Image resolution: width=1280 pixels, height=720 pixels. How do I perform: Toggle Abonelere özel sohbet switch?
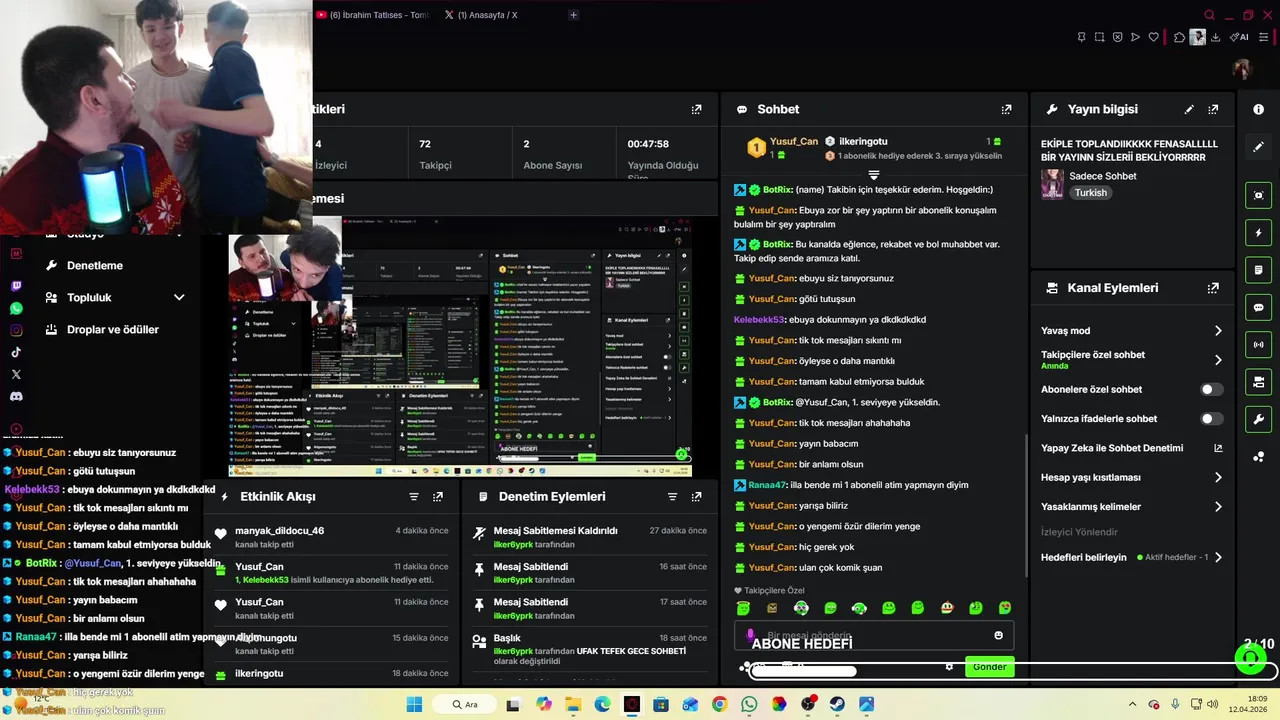point(1211,389)
